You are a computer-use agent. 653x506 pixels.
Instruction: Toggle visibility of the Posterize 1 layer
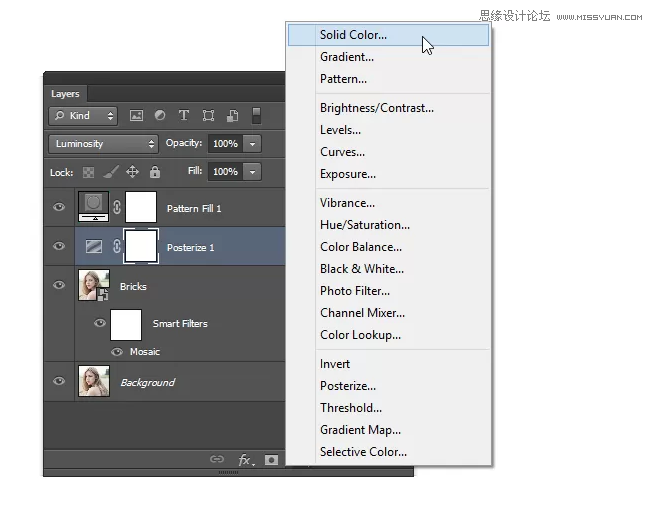pos(59,247)
